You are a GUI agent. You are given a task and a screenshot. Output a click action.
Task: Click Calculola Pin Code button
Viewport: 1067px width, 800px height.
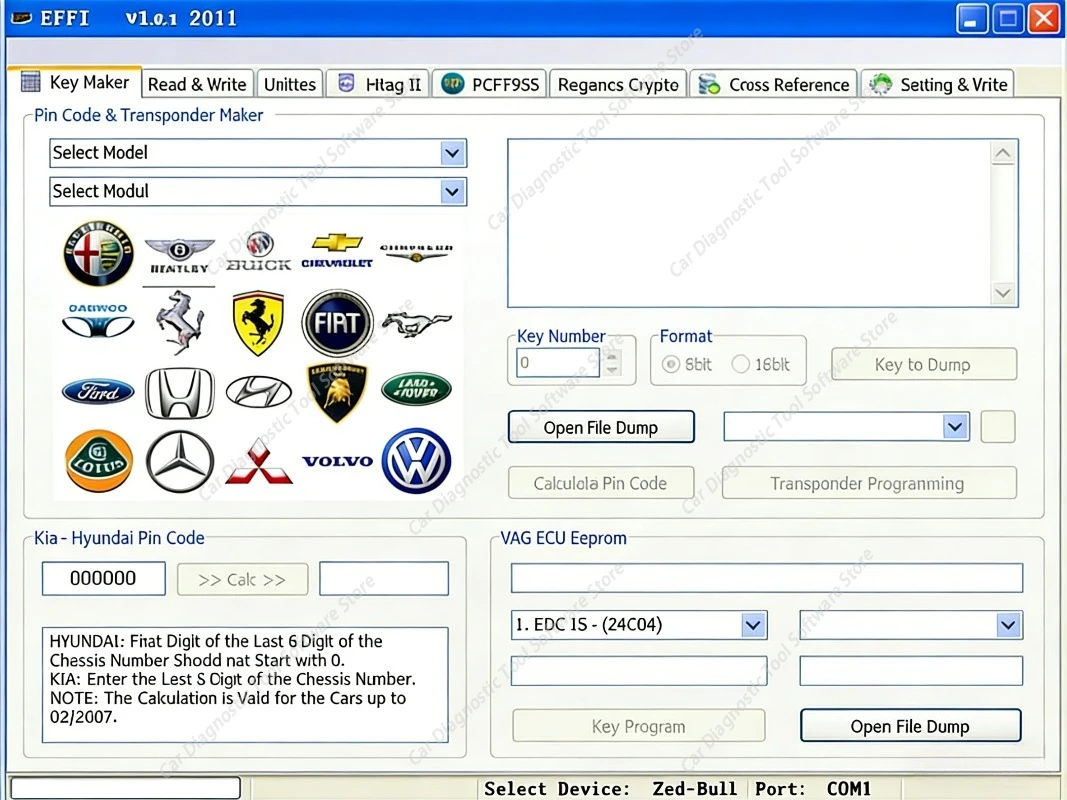coord(601,483)
